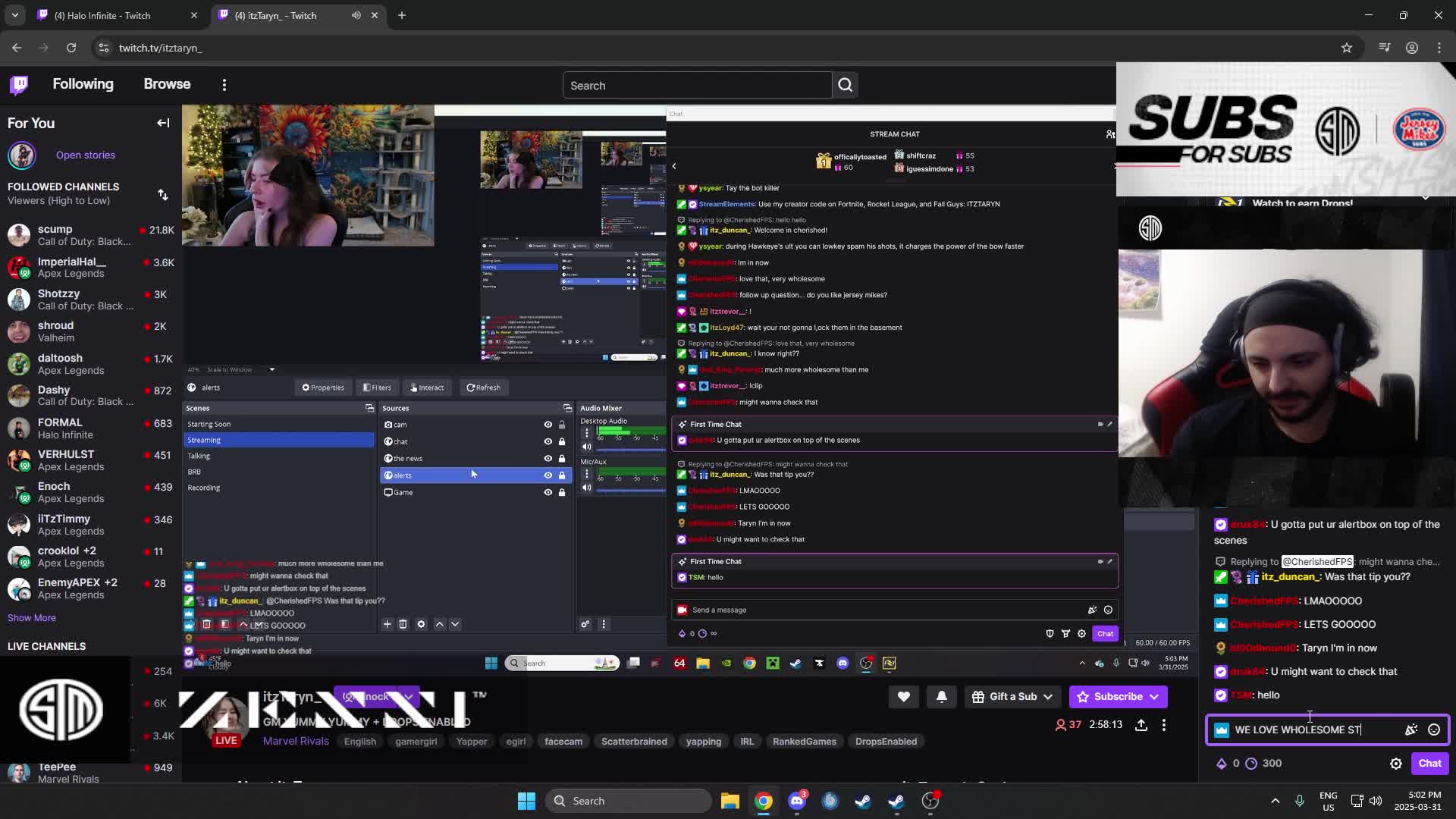Image resolution: width=1456 pixels, height=819 pixels.
Task: Toggle visibility eye of 'cam' source in streamed OBS
Action: click(548, 425)
